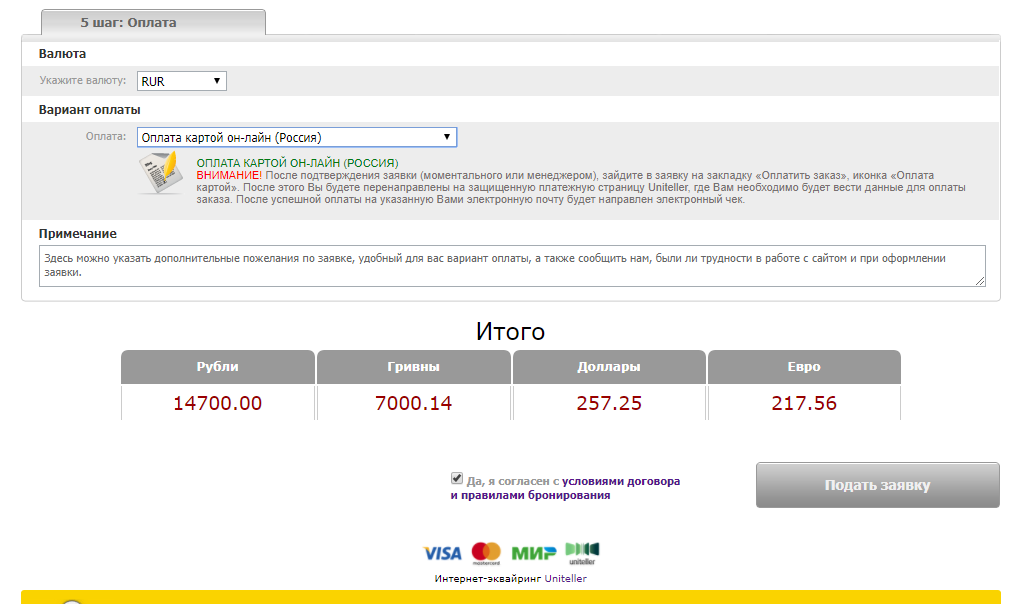1023x604 pixels.
Task: Click the document note icon beside payment info
Action: click(x=160, y=172)
